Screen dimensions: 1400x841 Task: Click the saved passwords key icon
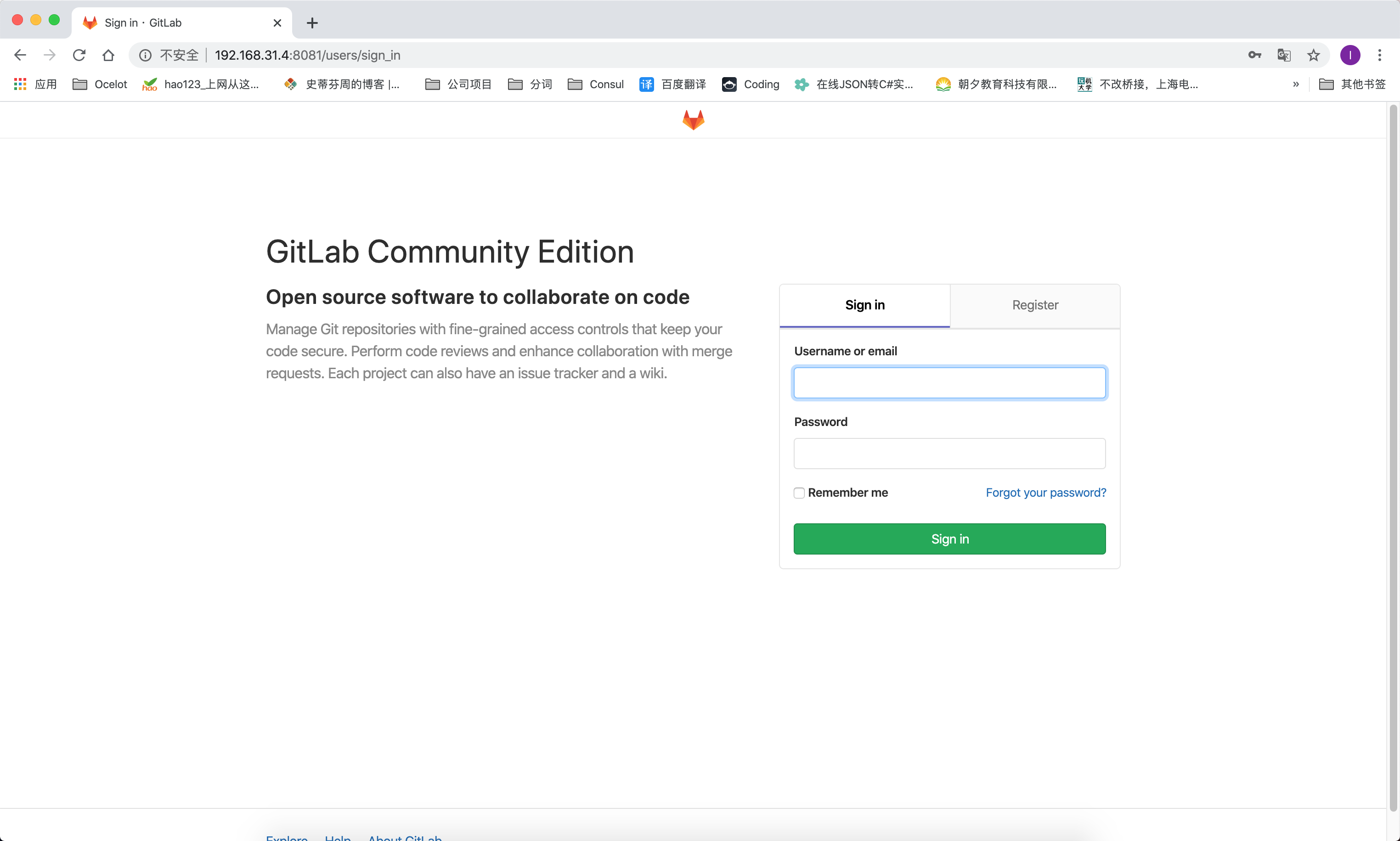1254,55
